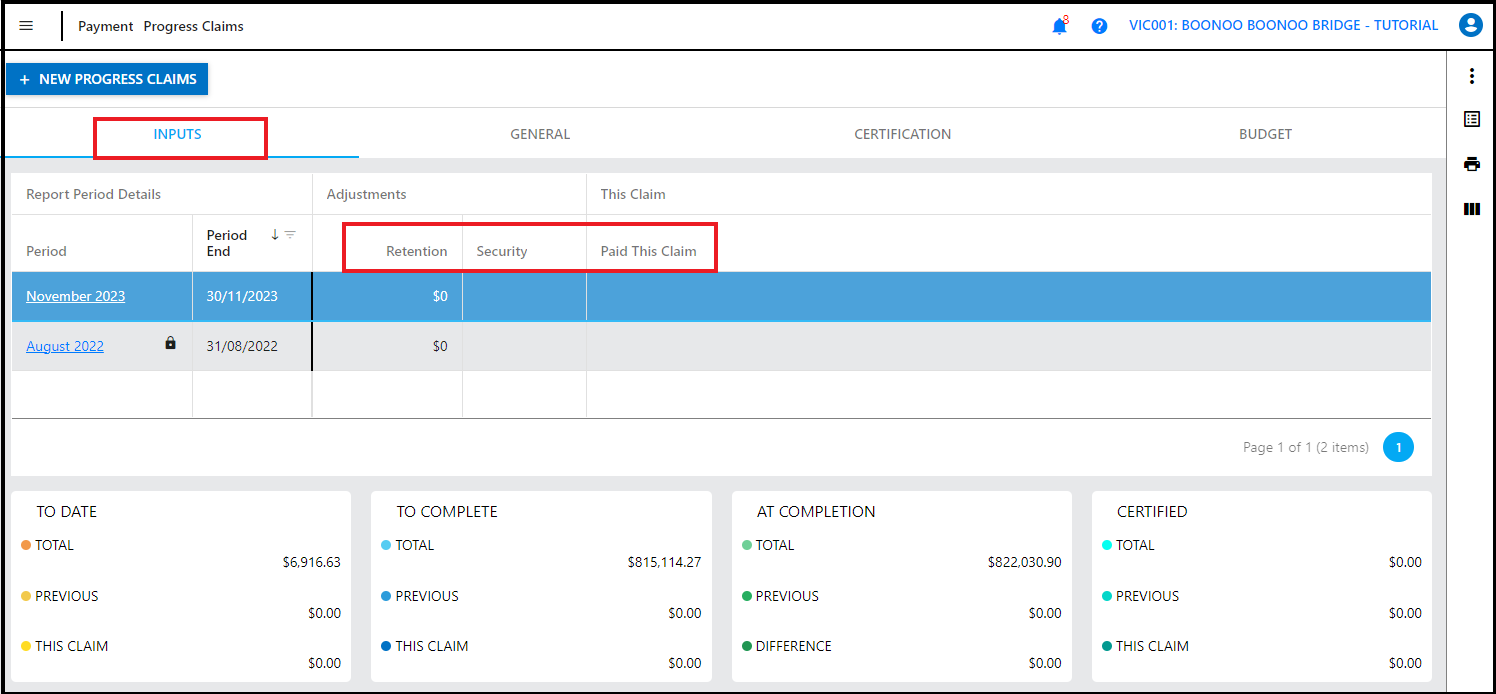Viewport: 1496px width, 694px height.
Task: Click the orange TOTAL dot in To Date
Action: 26,545
